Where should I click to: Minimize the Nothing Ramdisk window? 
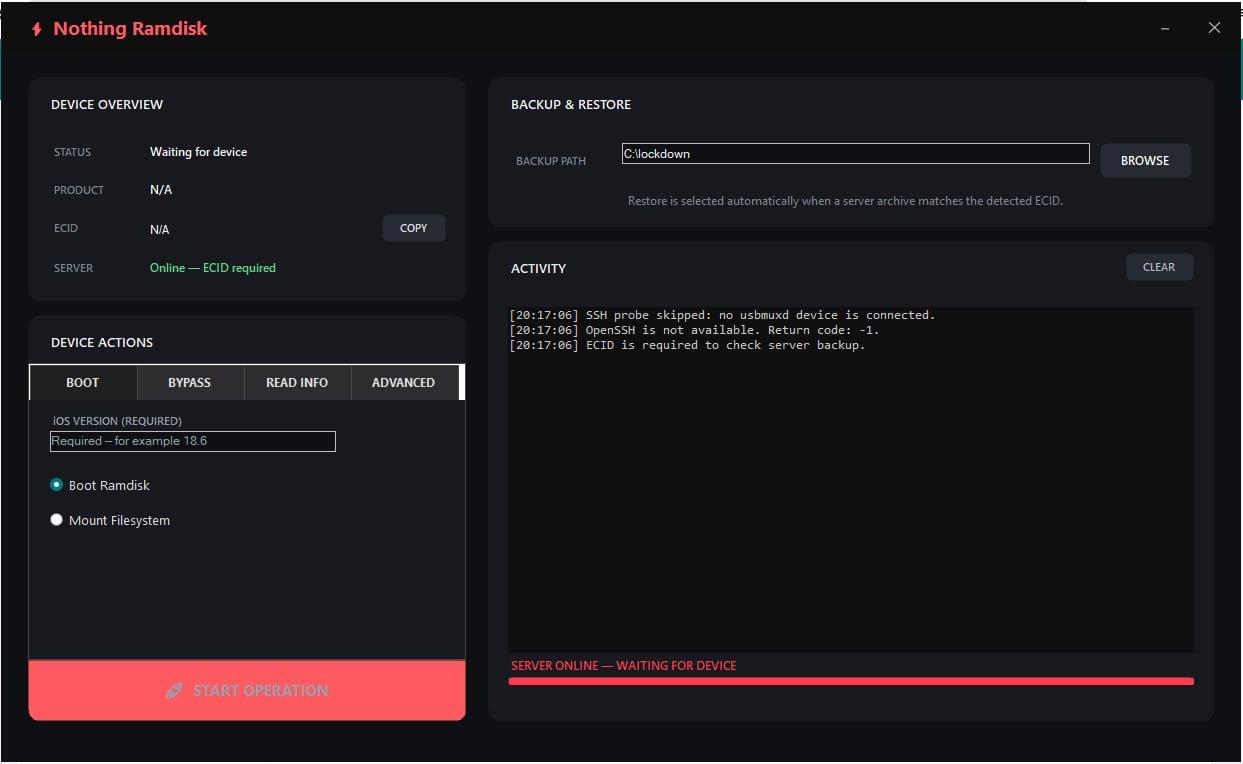(x=1166, y=29)
